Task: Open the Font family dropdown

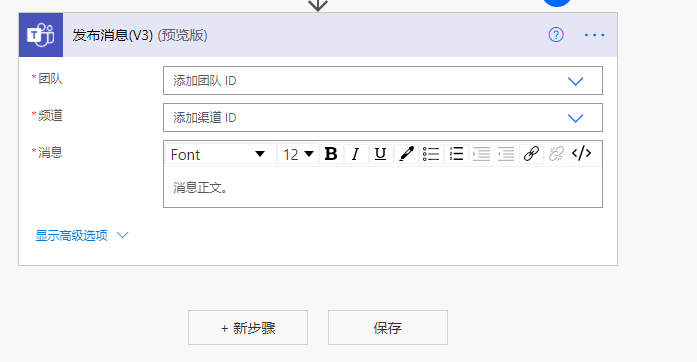Action: click(x=220, y=154)
